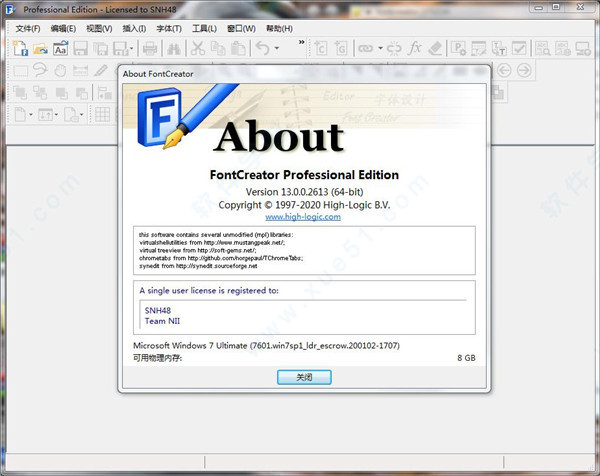This screenshot has height=476, width=600.
Task: Click the FontCreator app icon in title bar
Action: 11,9
